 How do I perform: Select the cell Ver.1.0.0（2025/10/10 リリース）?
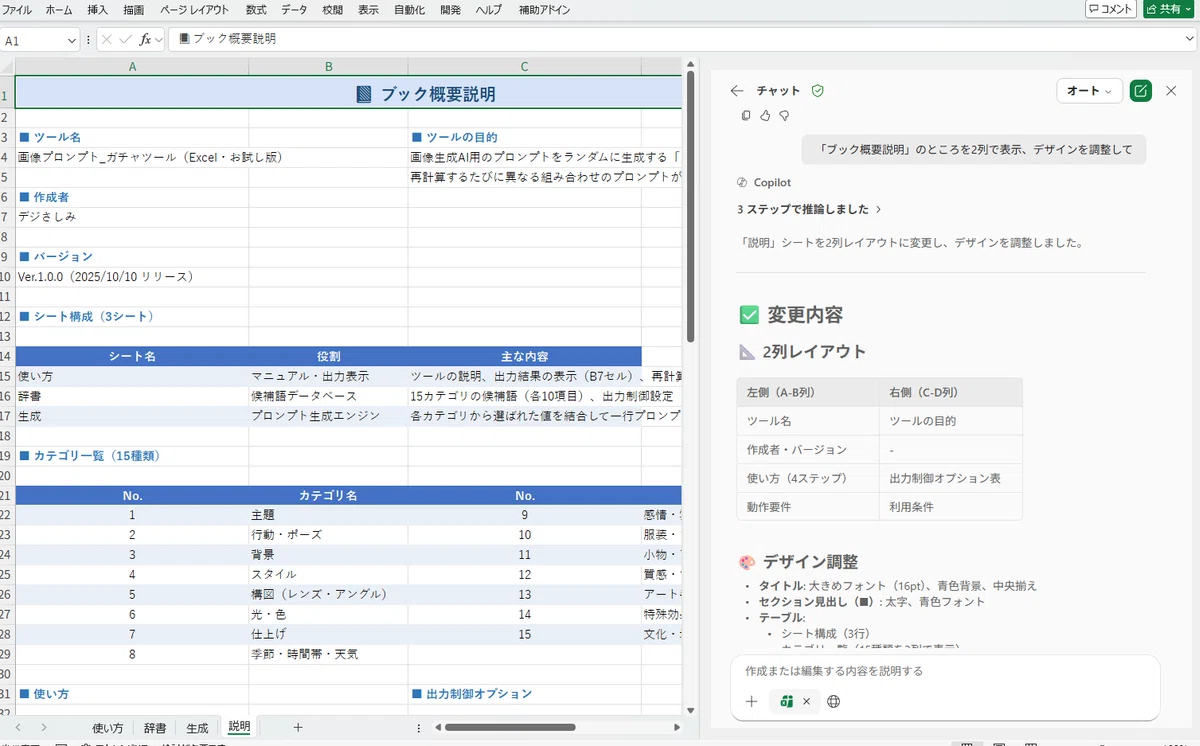132,276
